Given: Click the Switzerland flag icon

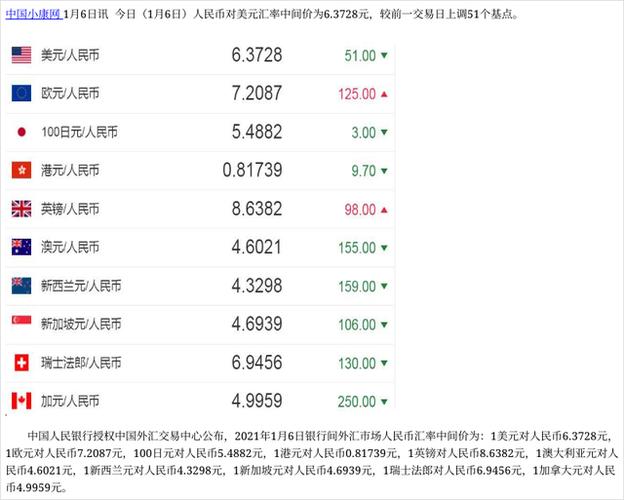Looking at the screenshot, I should pos(21,362).
